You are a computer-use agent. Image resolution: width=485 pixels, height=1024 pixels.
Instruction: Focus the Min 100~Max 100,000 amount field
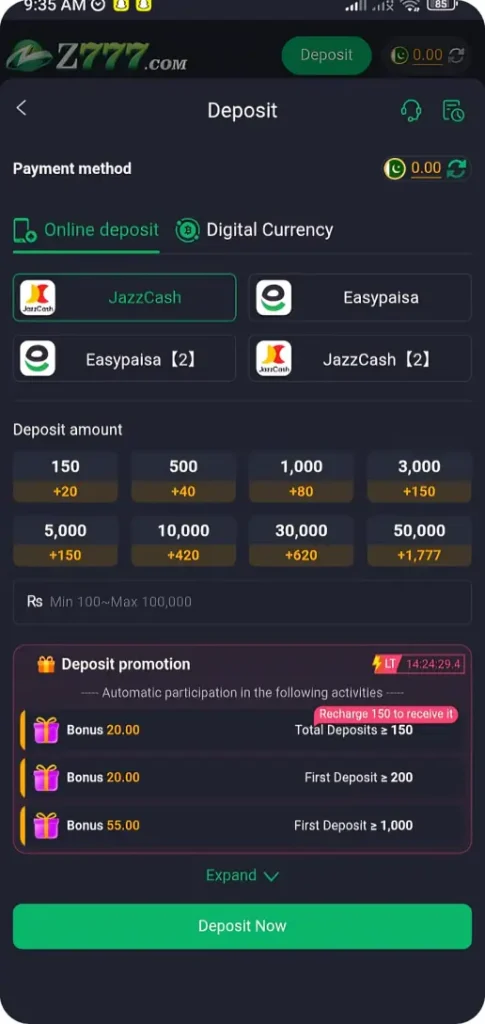[x=242, y=602]
